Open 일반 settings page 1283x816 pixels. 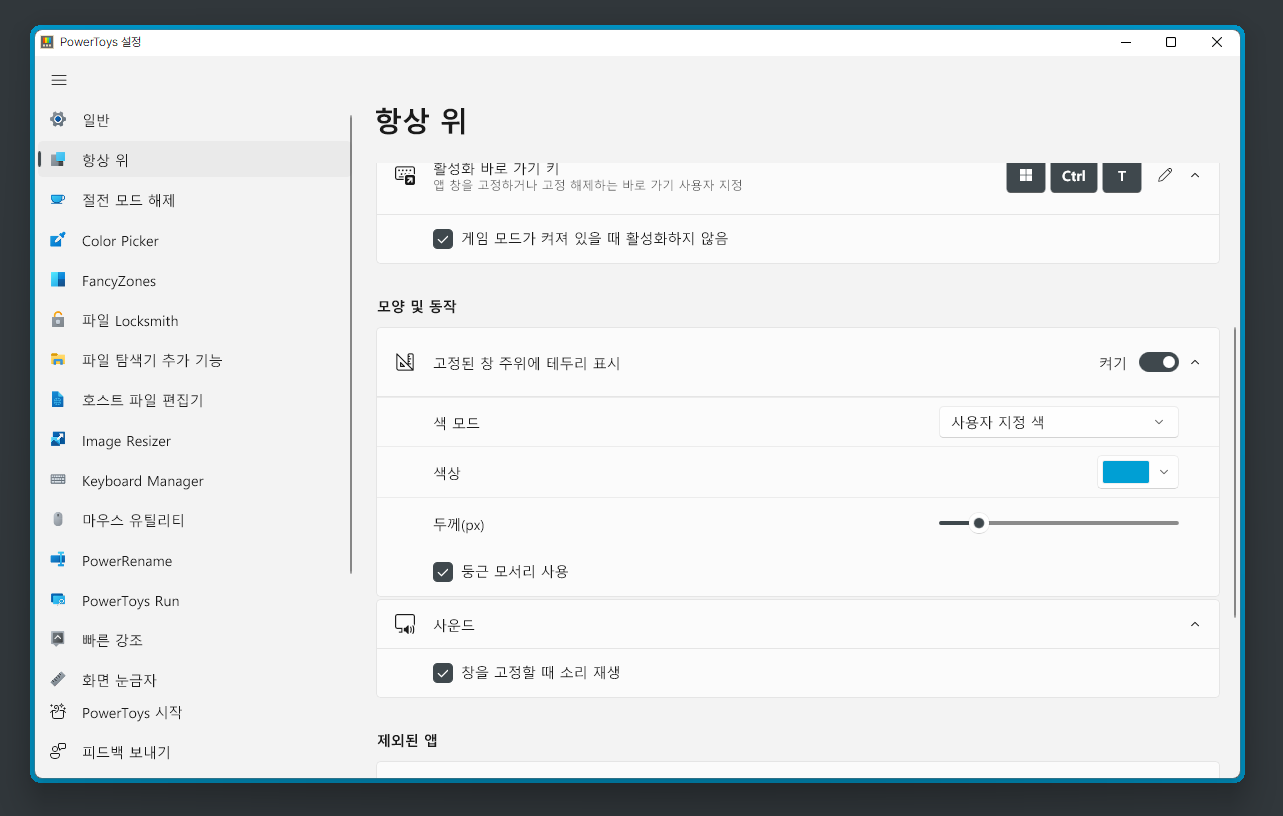pos(193,120)
